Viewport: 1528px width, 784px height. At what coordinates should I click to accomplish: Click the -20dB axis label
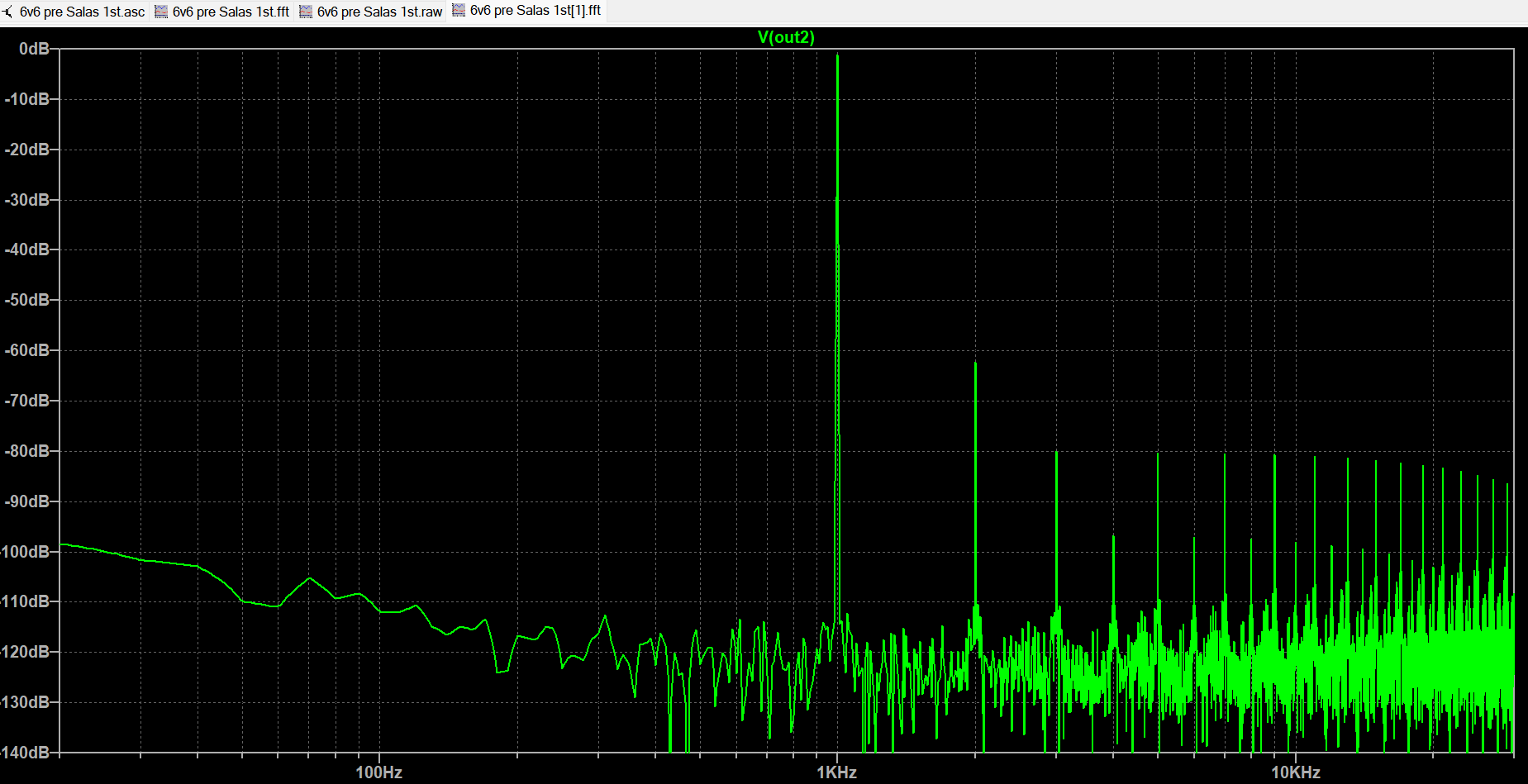click(x=27, y=150)
